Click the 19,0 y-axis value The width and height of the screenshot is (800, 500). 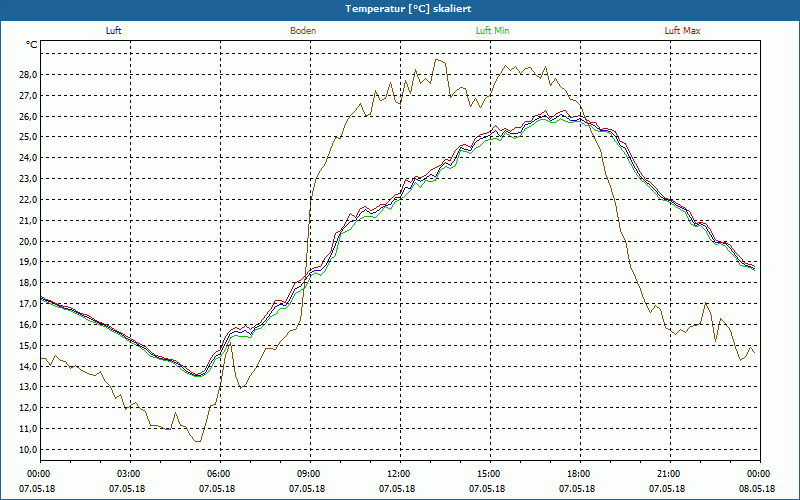(x=29, y=262)
